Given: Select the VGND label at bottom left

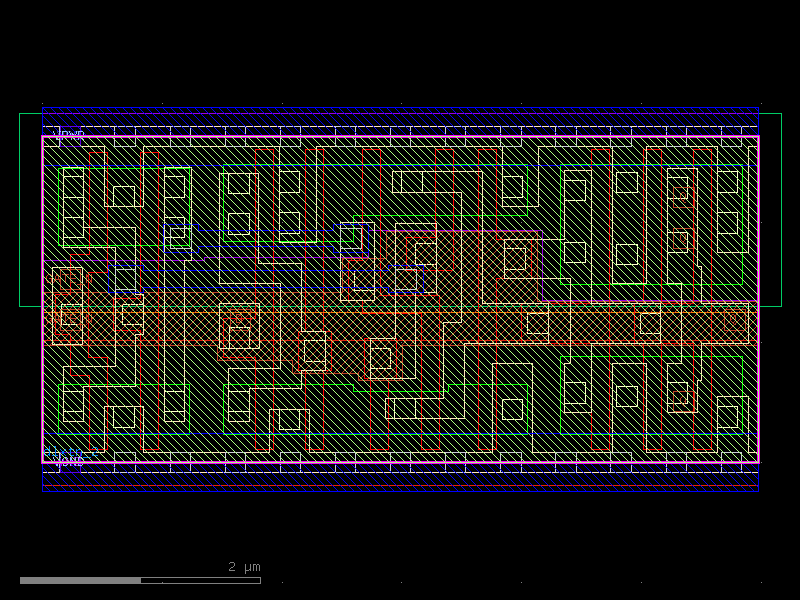Looking at the screenshot, I should tap(68, 462).
